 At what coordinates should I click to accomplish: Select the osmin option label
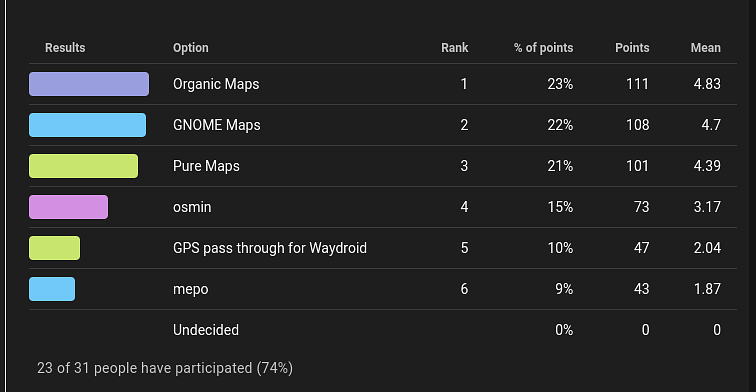pos(192,207)
